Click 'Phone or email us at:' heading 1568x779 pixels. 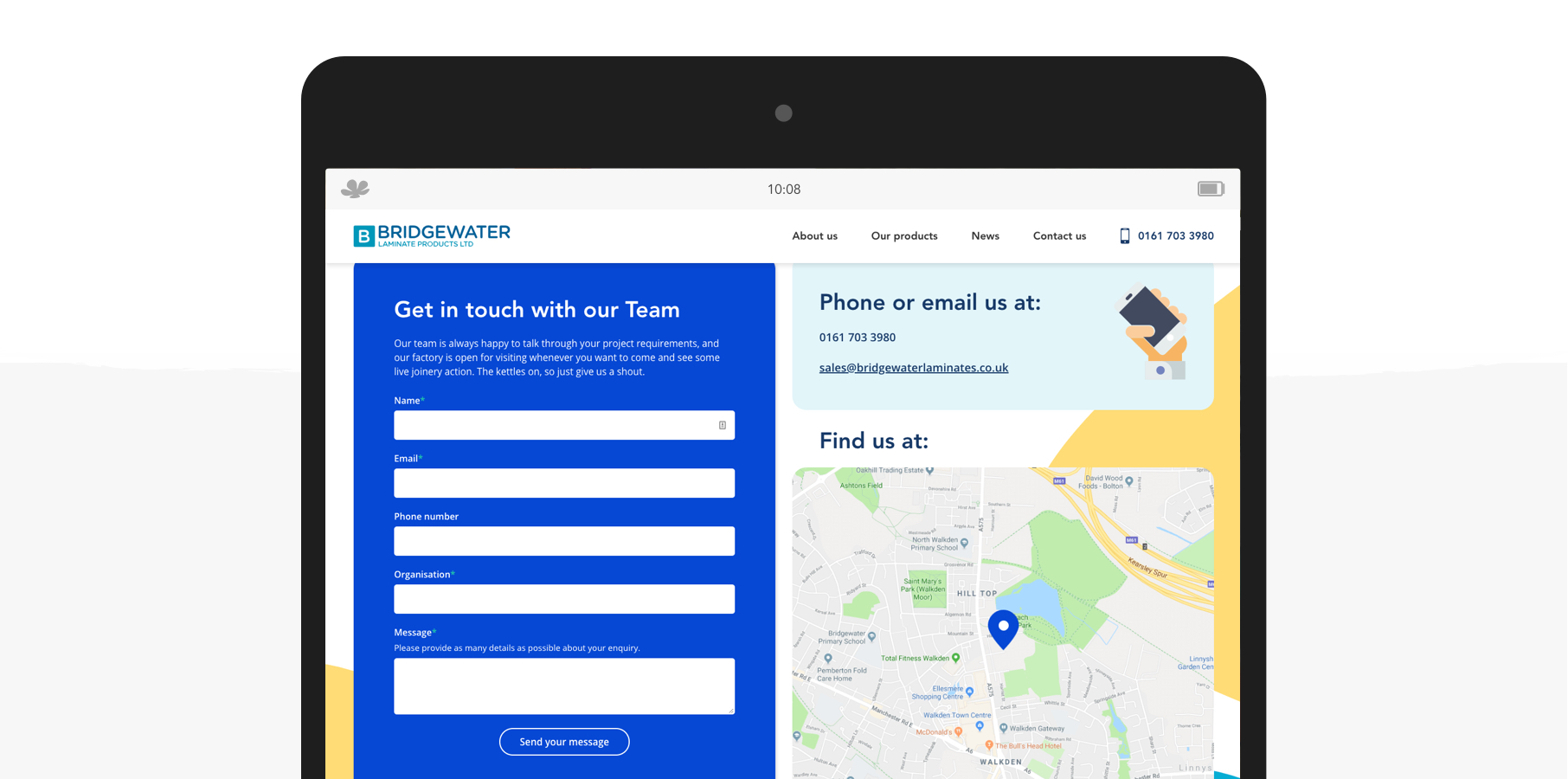coord(929,302)
